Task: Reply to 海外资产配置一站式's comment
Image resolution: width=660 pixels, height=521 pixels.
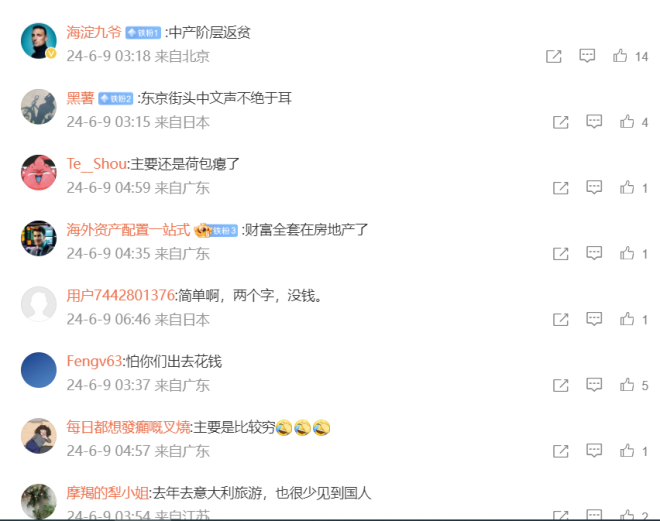Action: point(594,253)
